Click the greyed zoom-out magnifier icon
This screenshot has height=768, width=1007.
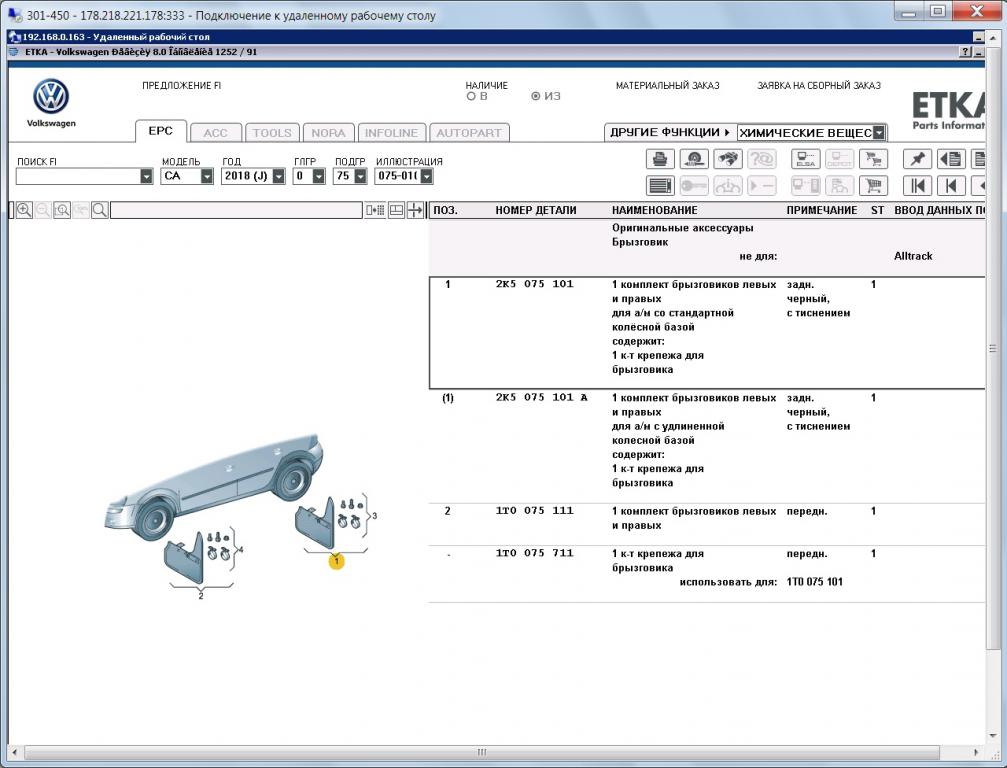tap(43, 210)
